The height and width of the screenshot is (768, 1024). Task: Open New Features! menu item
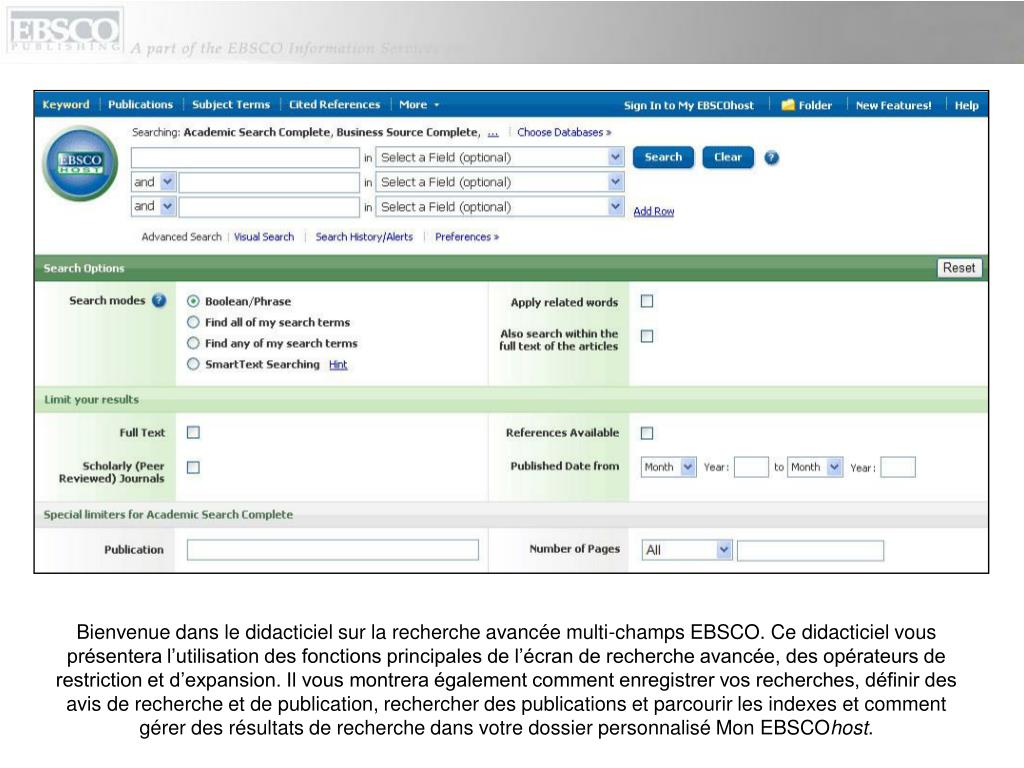(893, 105)
